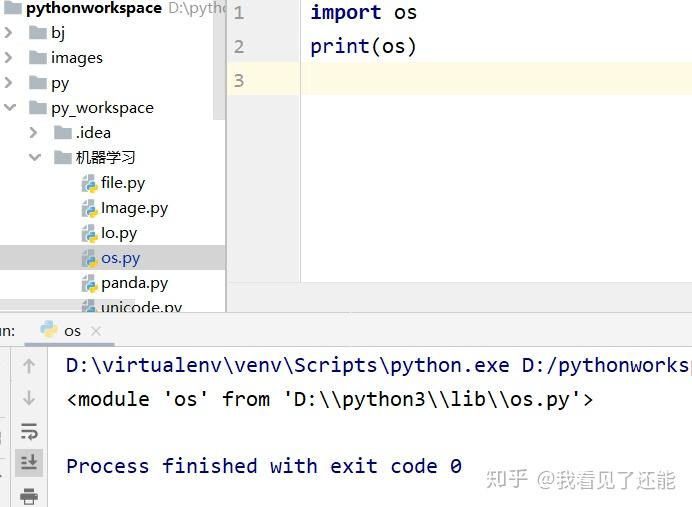Close the os run tab
The width and height of the screenshot is (692, 507).
click(96, 330)
